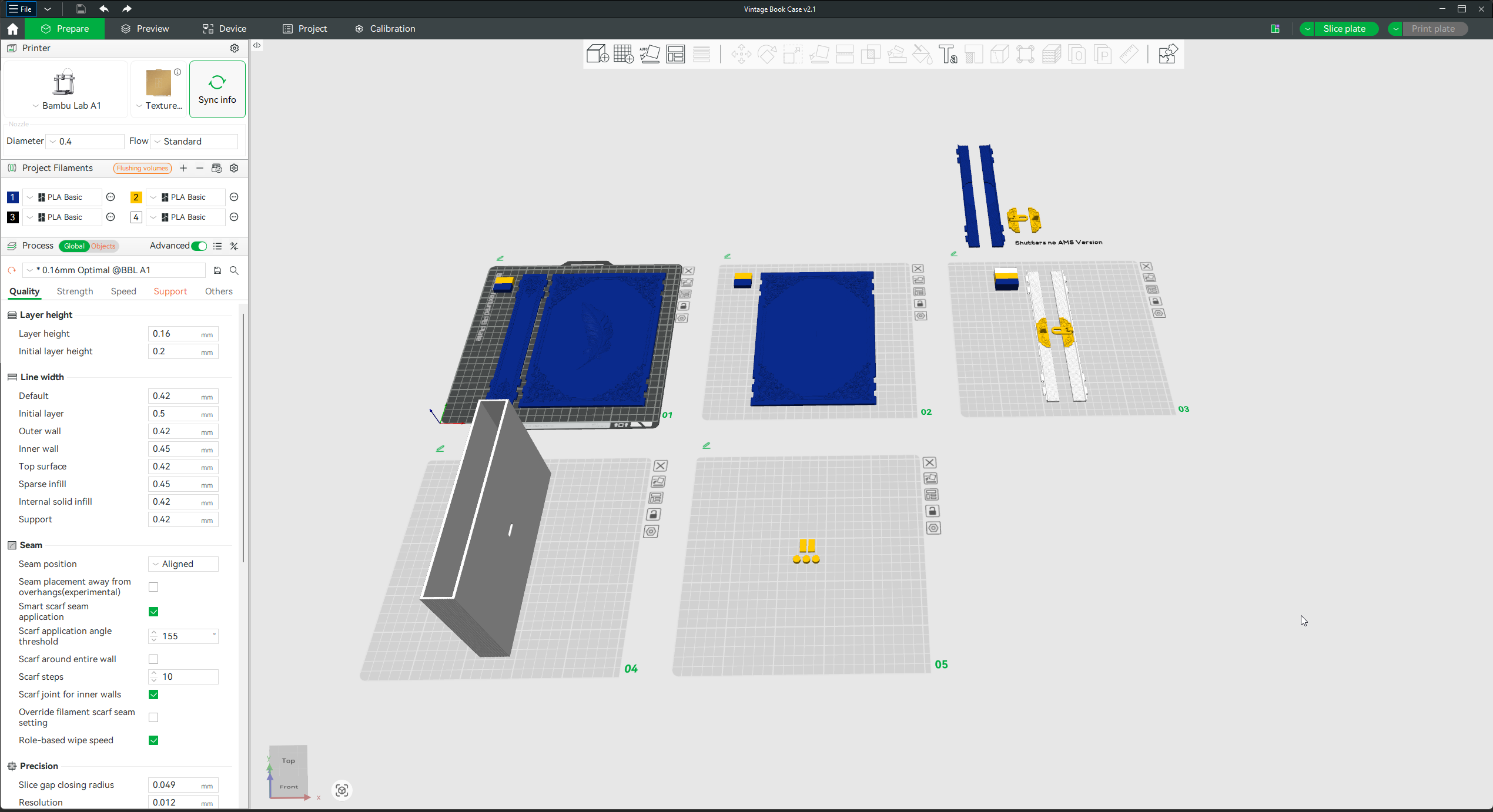The height and width of the screenshot is (812, 1493).
Task: Click the Add object cube icon
Action: click(597, 54)
